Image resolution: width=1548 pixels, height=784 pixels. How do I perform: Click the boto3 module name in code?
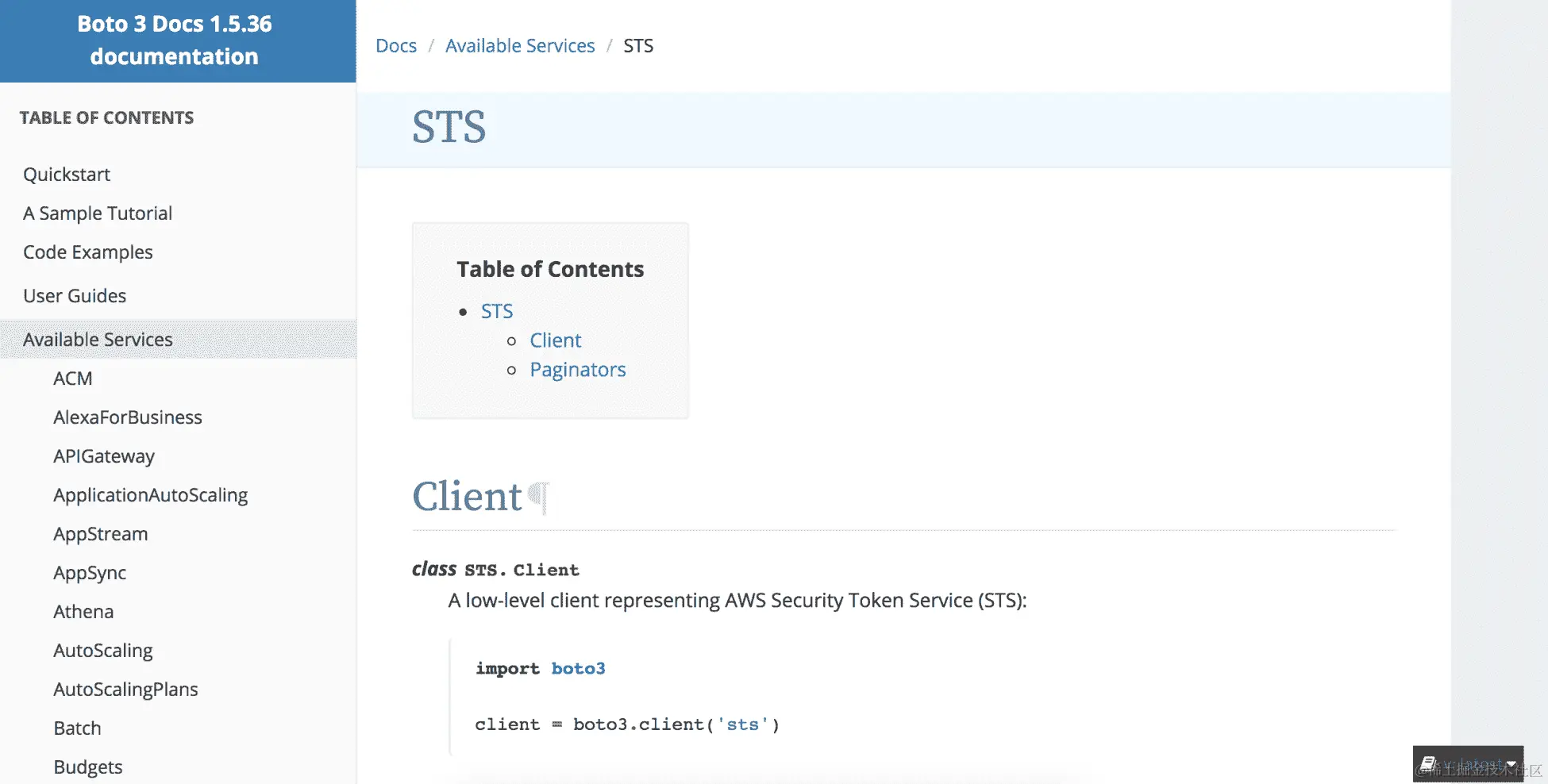click(578, 669)
